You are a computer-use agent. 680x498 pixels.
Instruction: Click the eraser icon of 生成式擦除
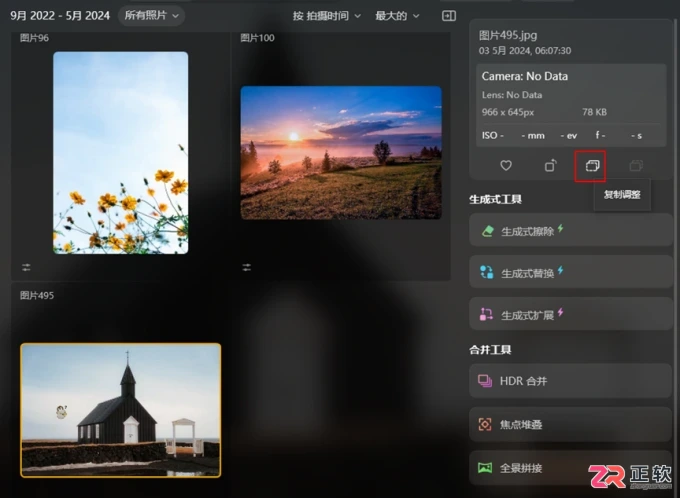[487, 231]
